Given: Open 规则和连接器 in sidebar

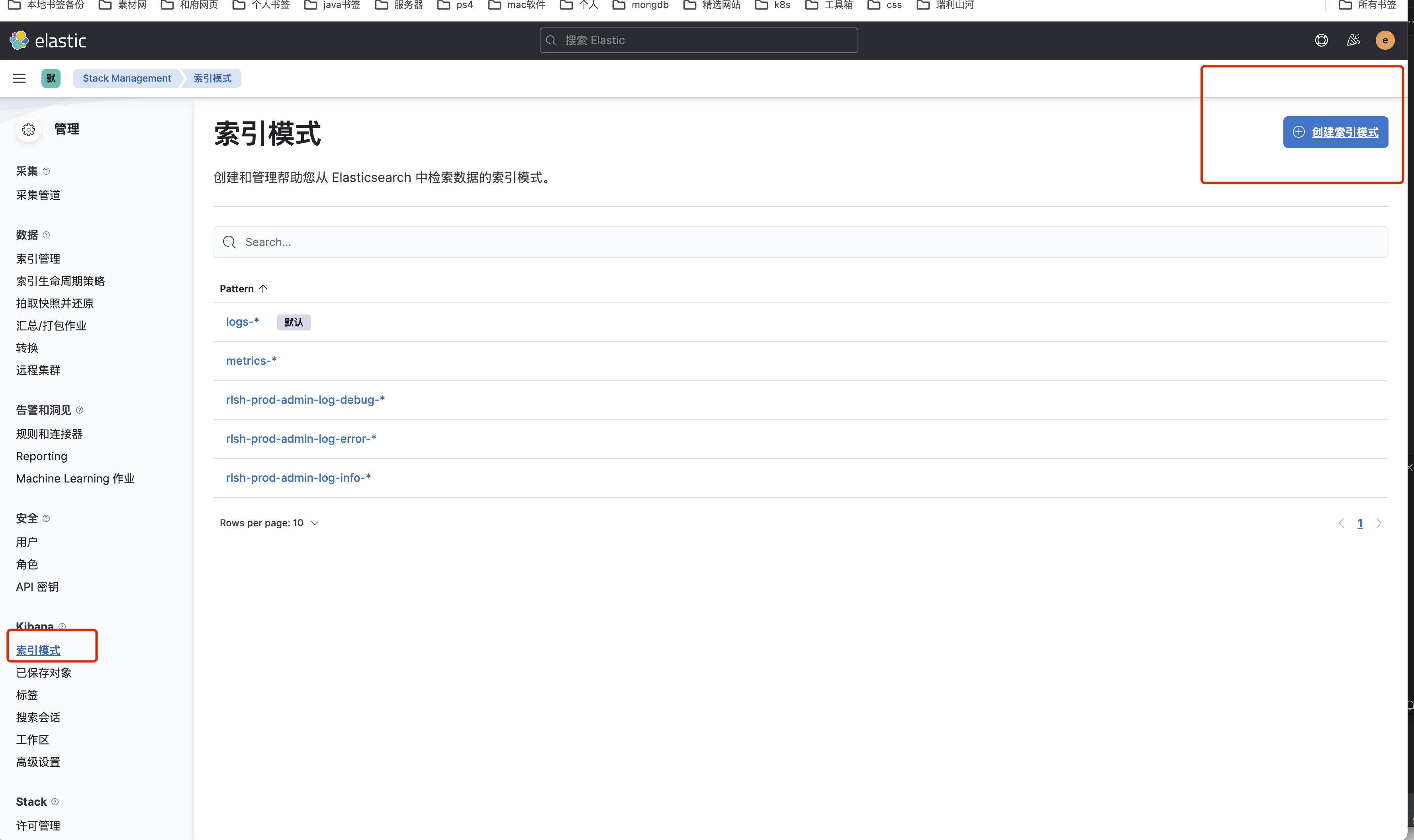Looking at the screenshot, I should click(x=49, y=434).
